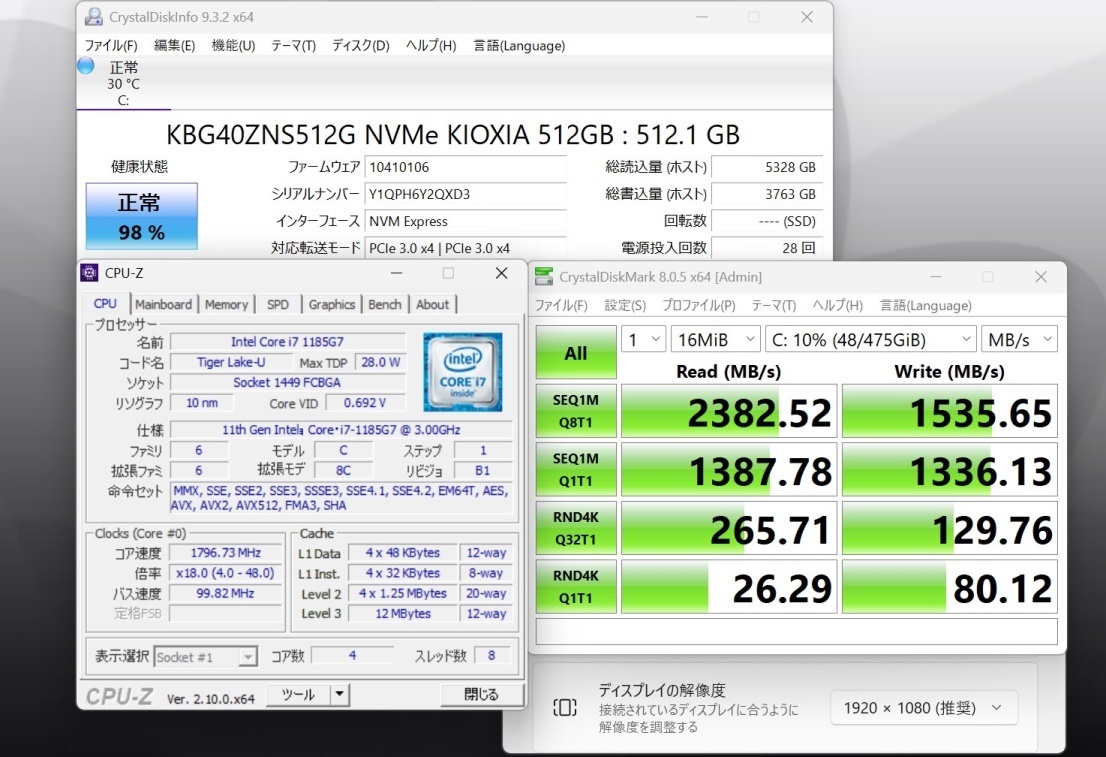Open ファイル(F) menu in CrystalDiskInfo

[x=111, y=46]
